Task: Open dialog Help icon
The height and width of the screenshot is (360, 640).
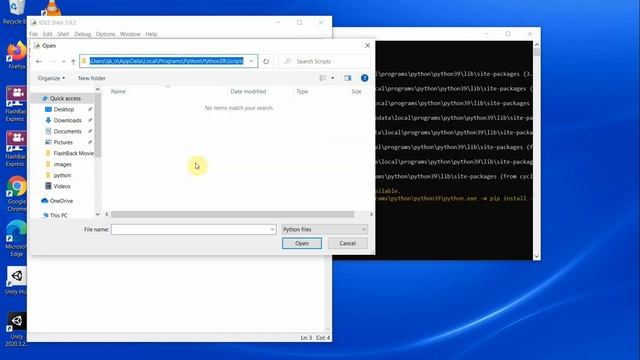Action: click(364, 78)
